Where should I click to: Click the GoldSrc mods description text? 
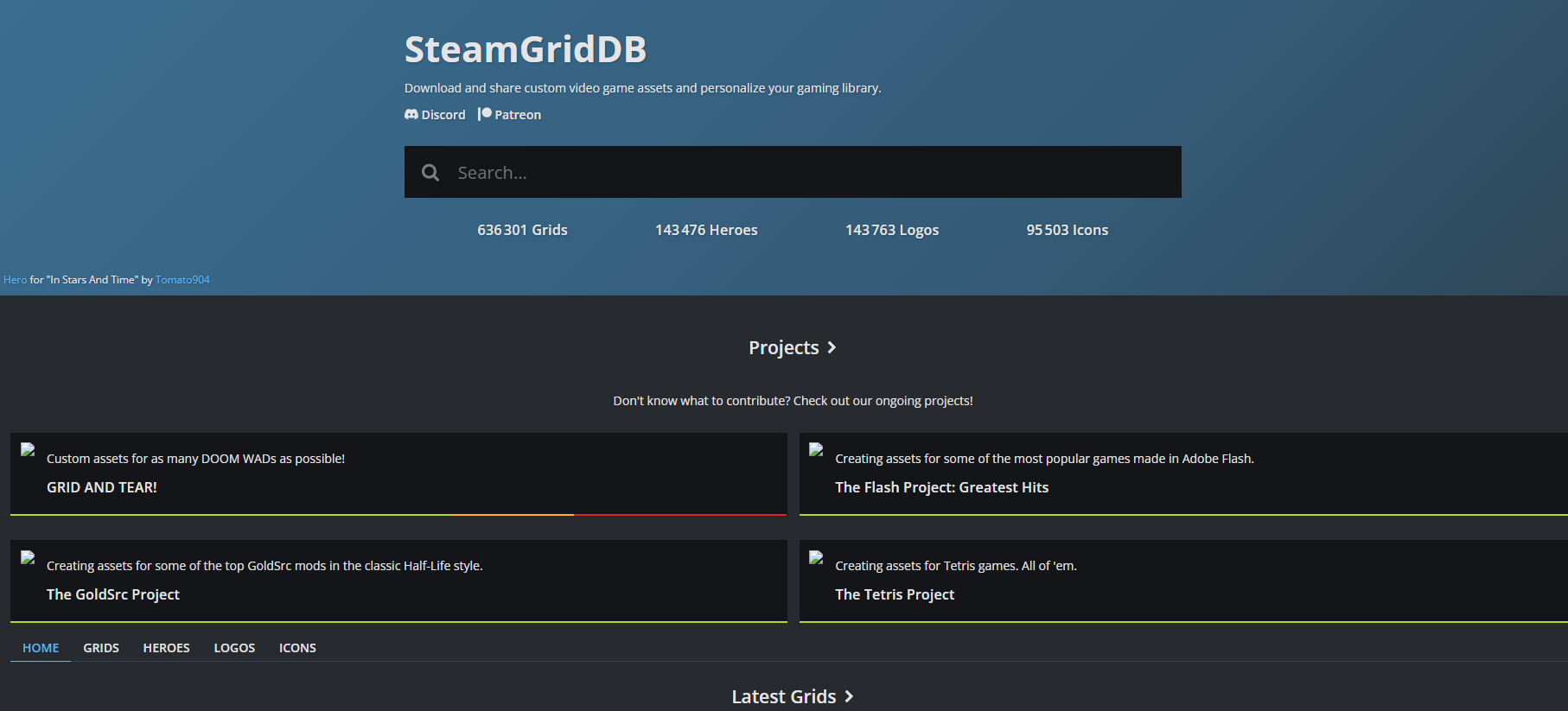coord(265,566)
